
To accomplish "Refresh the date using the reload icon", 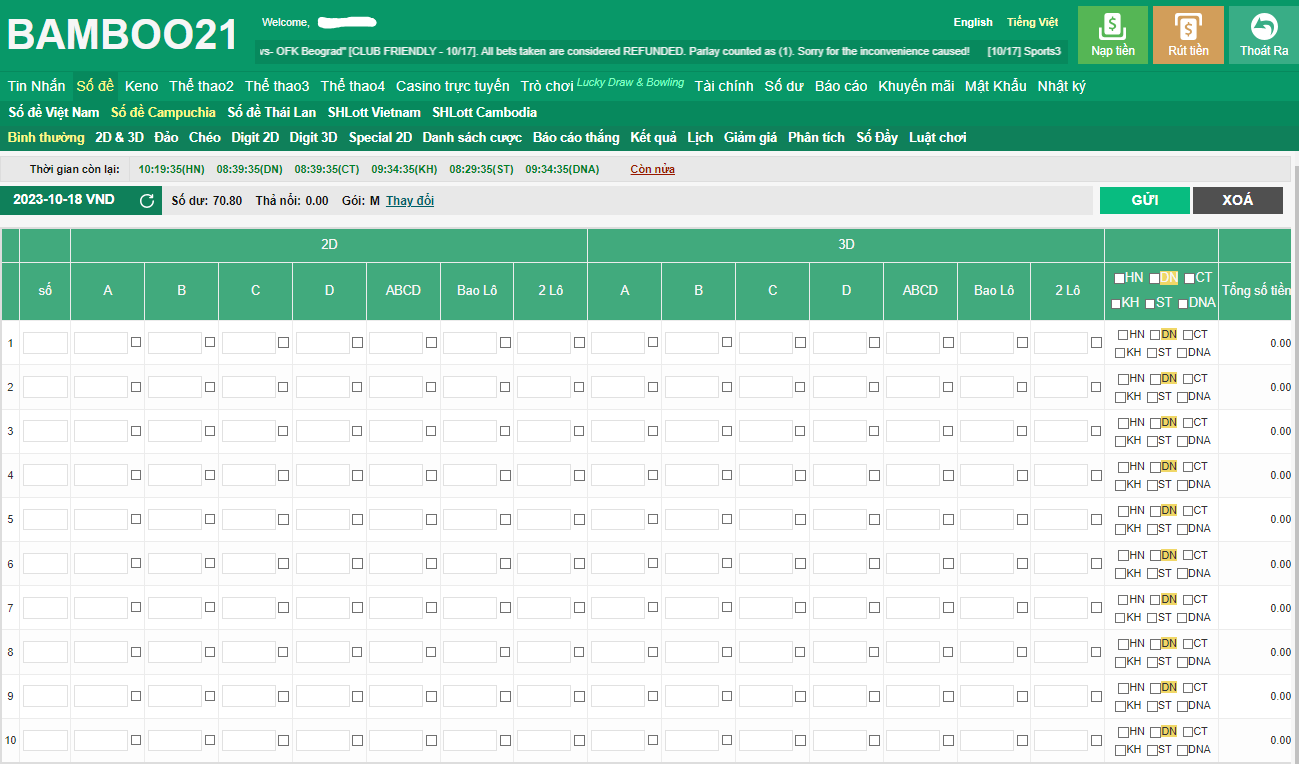I will coord(147,201).
